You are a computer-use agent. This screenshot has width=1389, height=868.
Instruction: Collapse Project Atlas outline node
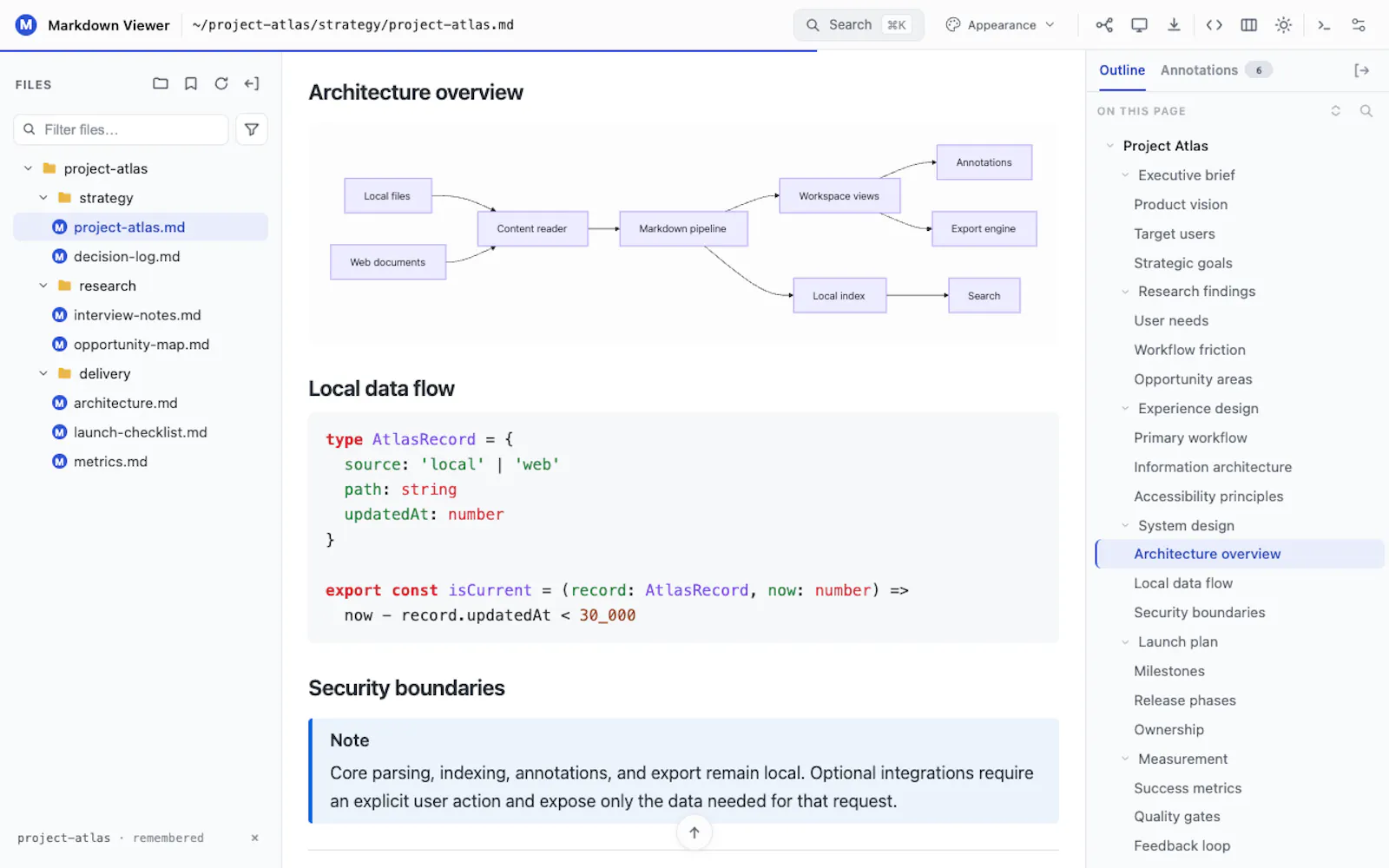click(1110, 146)
